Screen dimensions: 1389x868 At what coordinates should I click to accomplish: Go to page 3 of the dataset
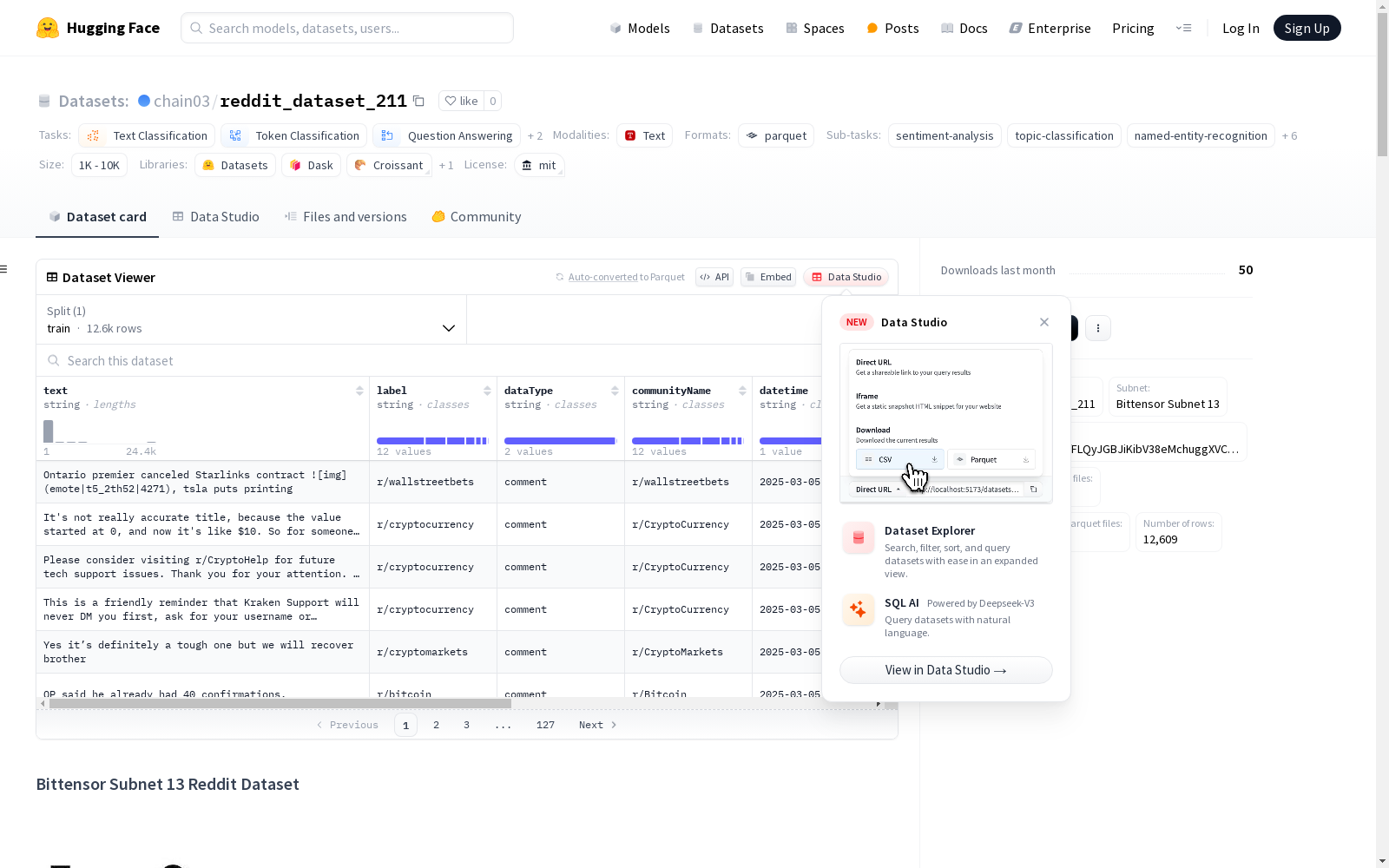466,725
